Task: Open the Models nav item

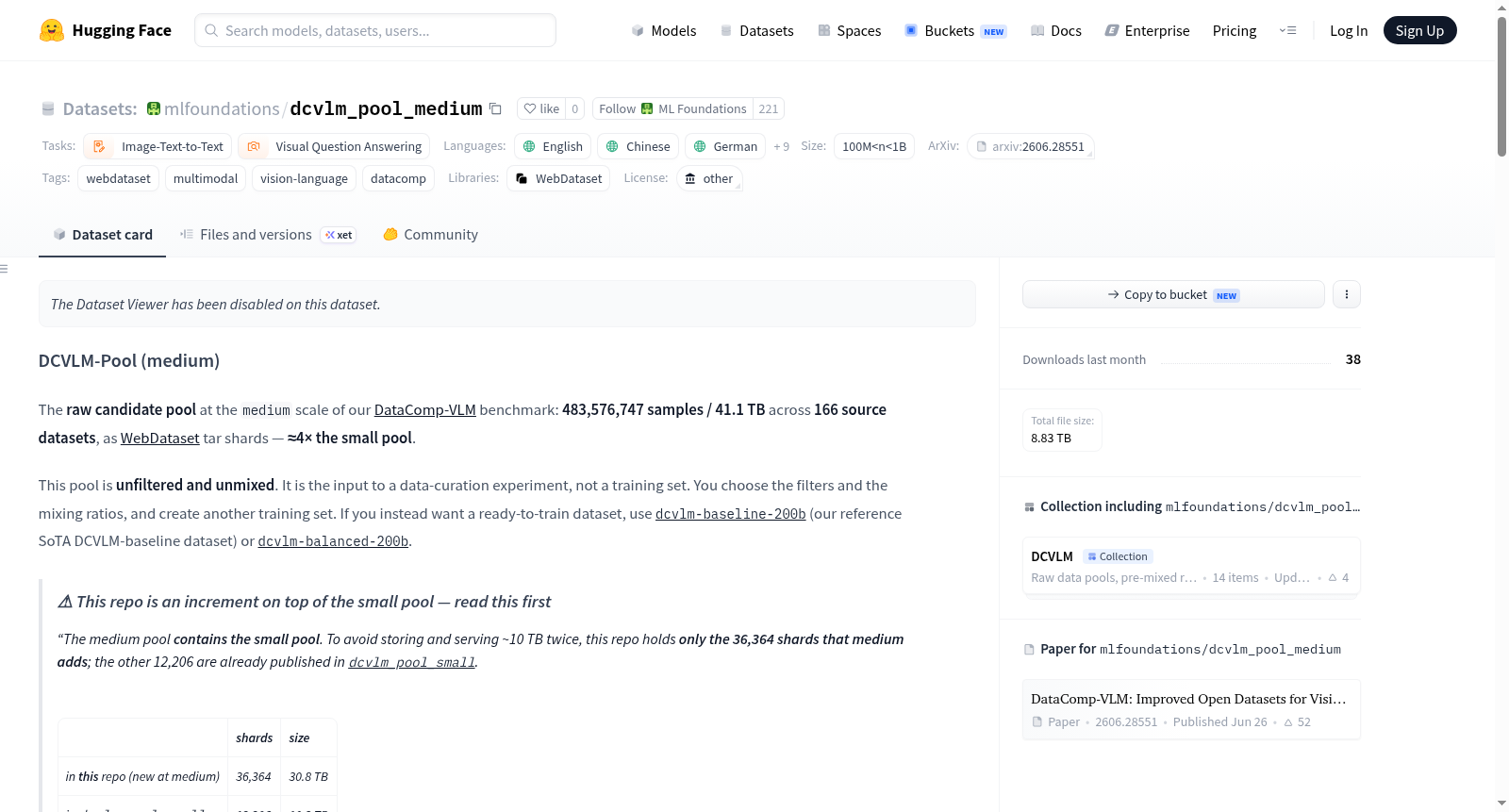Action: point(663,30)
